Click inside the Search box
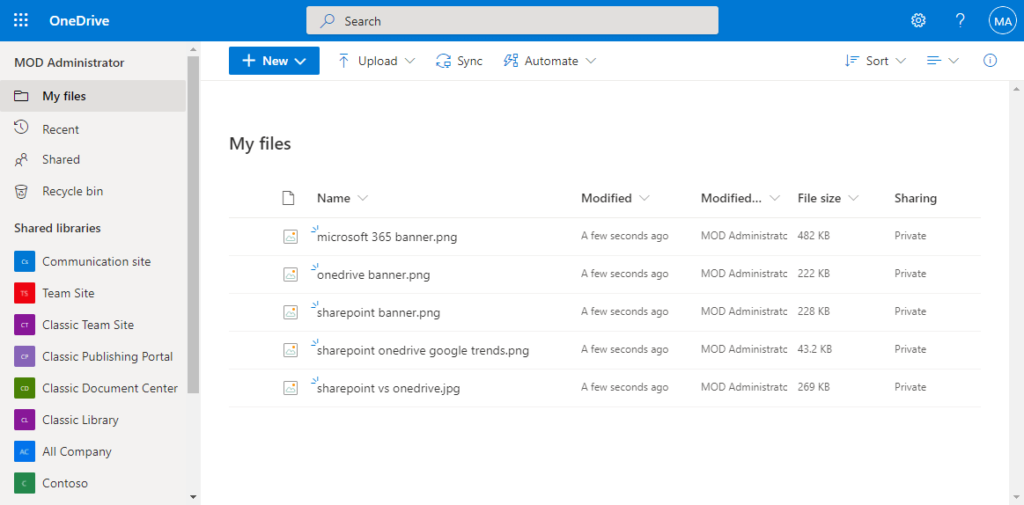This screenshot has height=505, width=1024. 512,21
